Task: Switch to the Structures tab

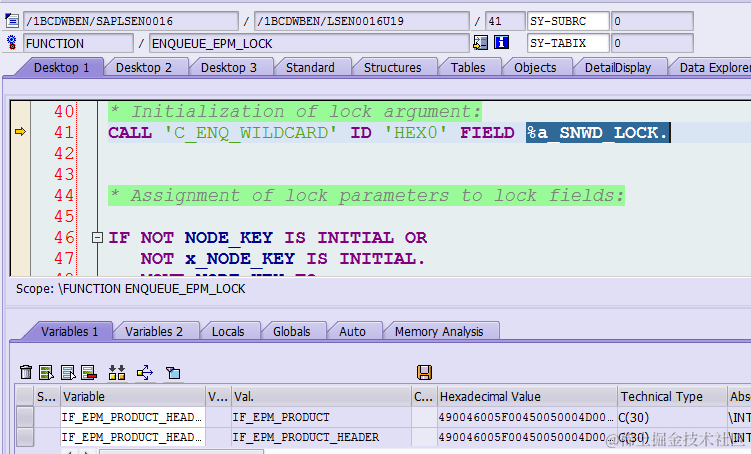Action: coord(393,68)
